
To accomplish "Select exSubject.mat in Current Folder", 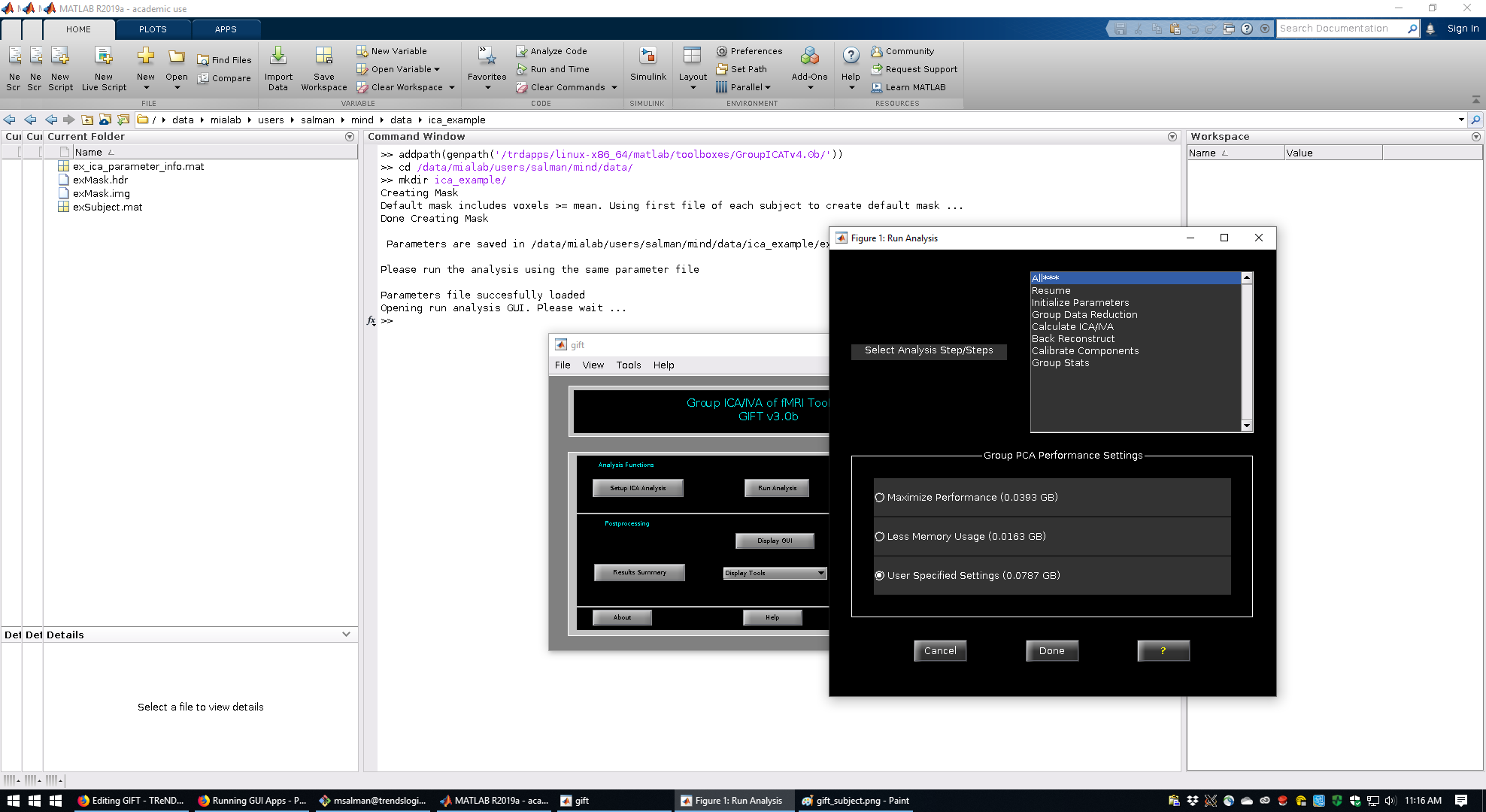I will (101, 207).
